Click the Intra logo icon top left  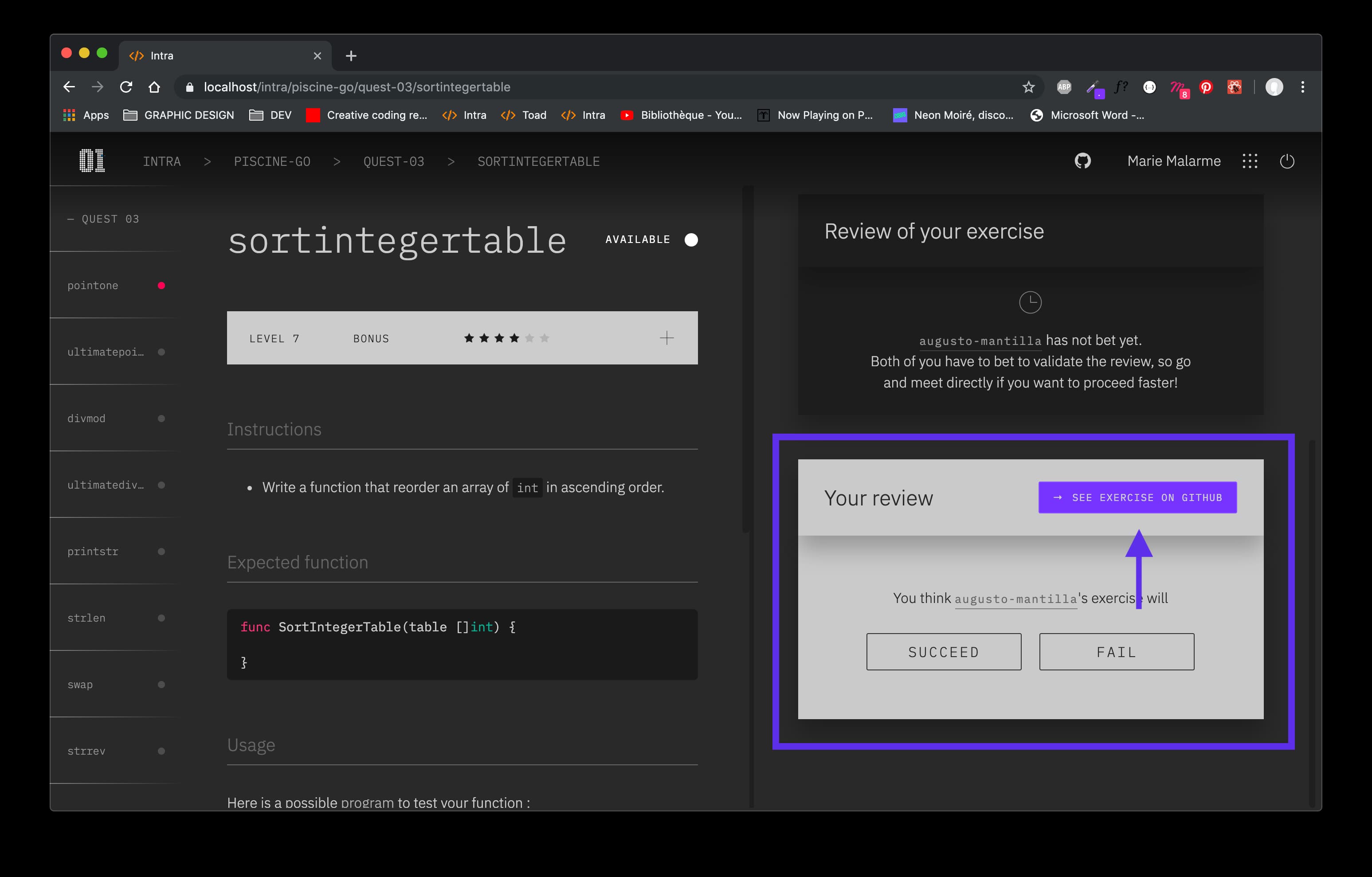[91, 161]
